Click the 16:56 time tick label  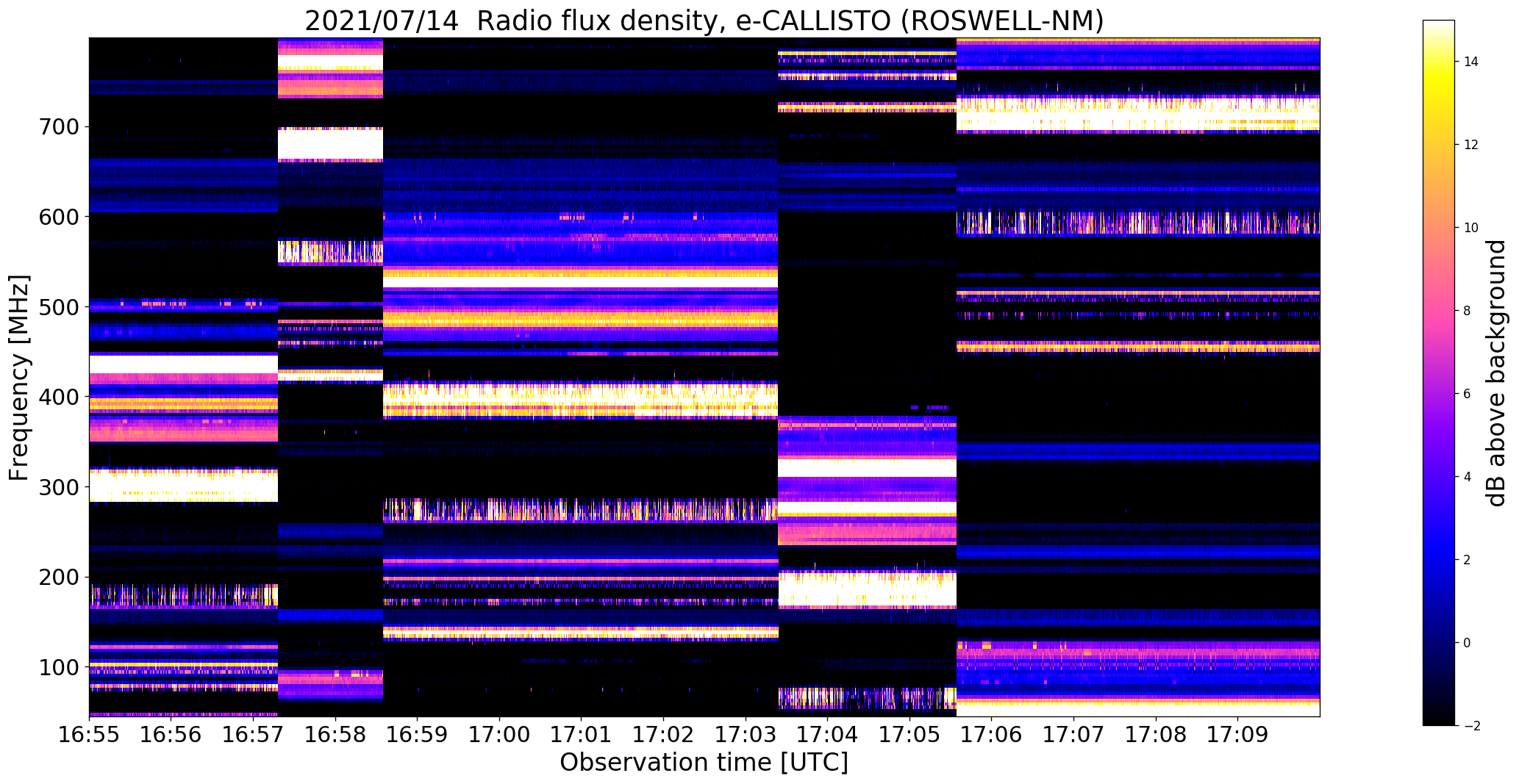(x=171, y=735)
